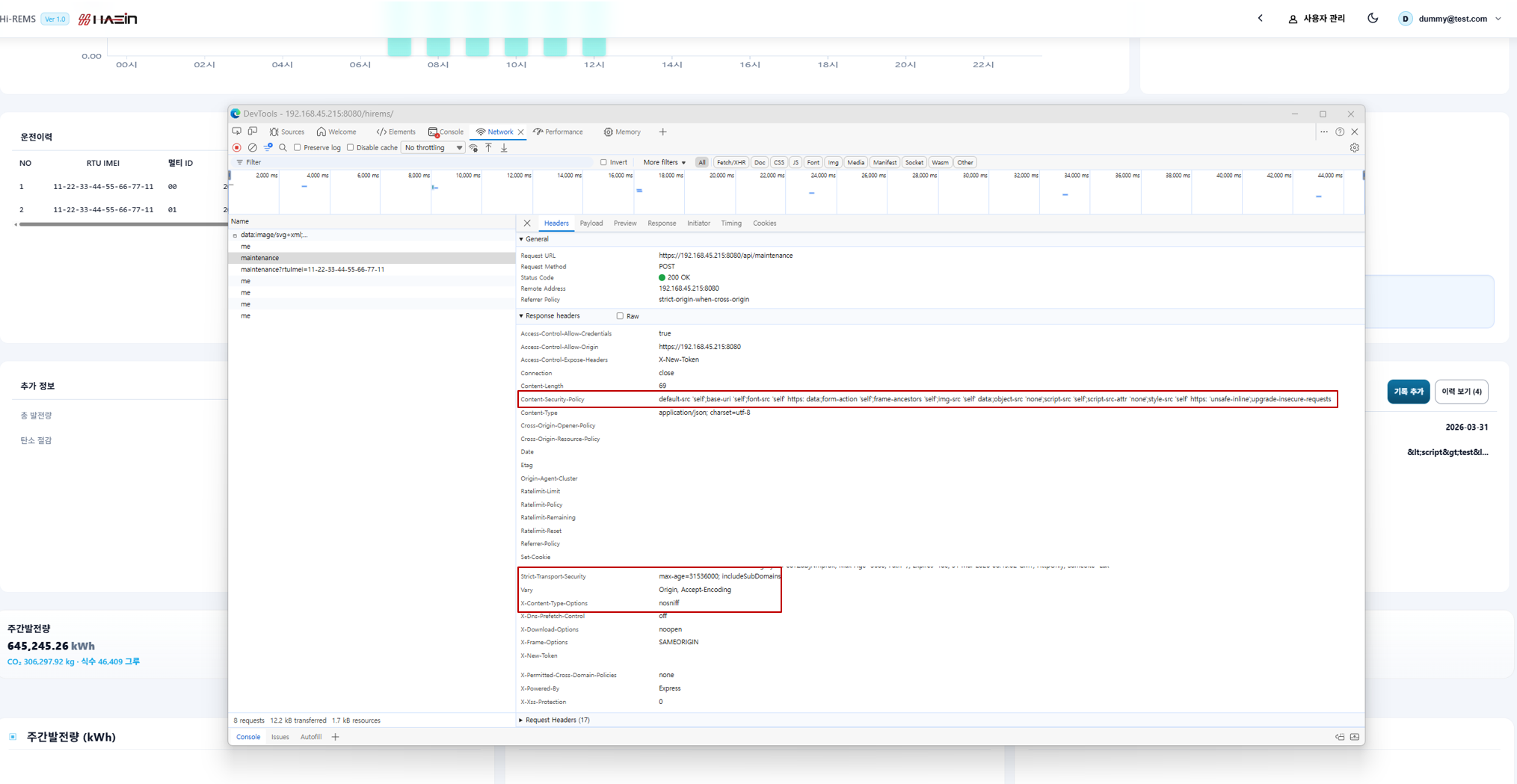1517x784 pixels.
Task: Toggle Raw response headers checkbox
Action: point(620,316)
